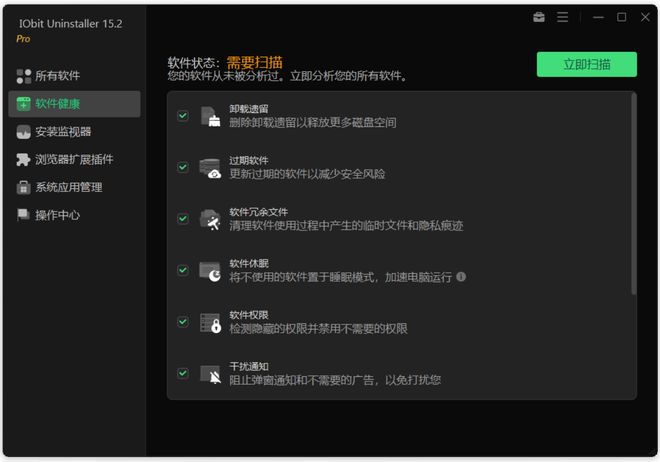Click the 操作中心 chat icon

(x=23, y=214)
